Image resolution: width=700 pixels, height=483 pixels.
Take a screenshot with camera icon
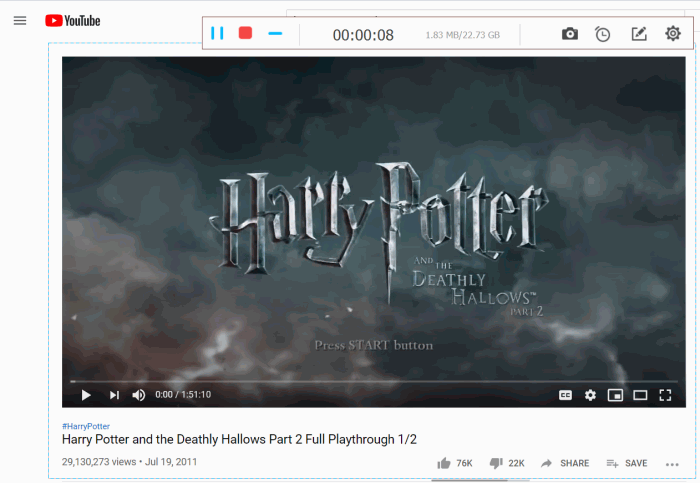tap(570, 34)
